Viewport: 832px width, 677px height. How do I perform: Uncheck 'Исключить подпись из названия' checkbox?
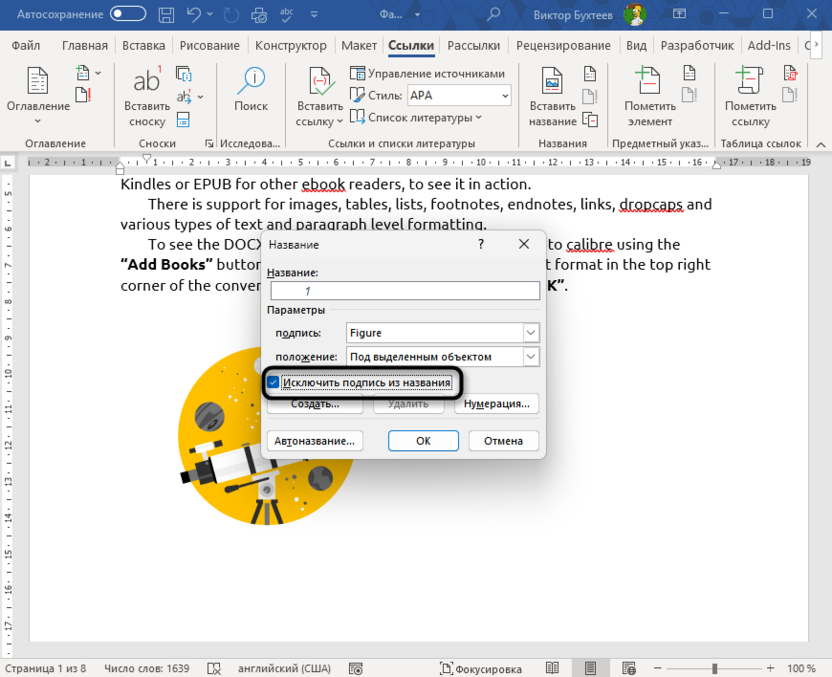[273, 382]
